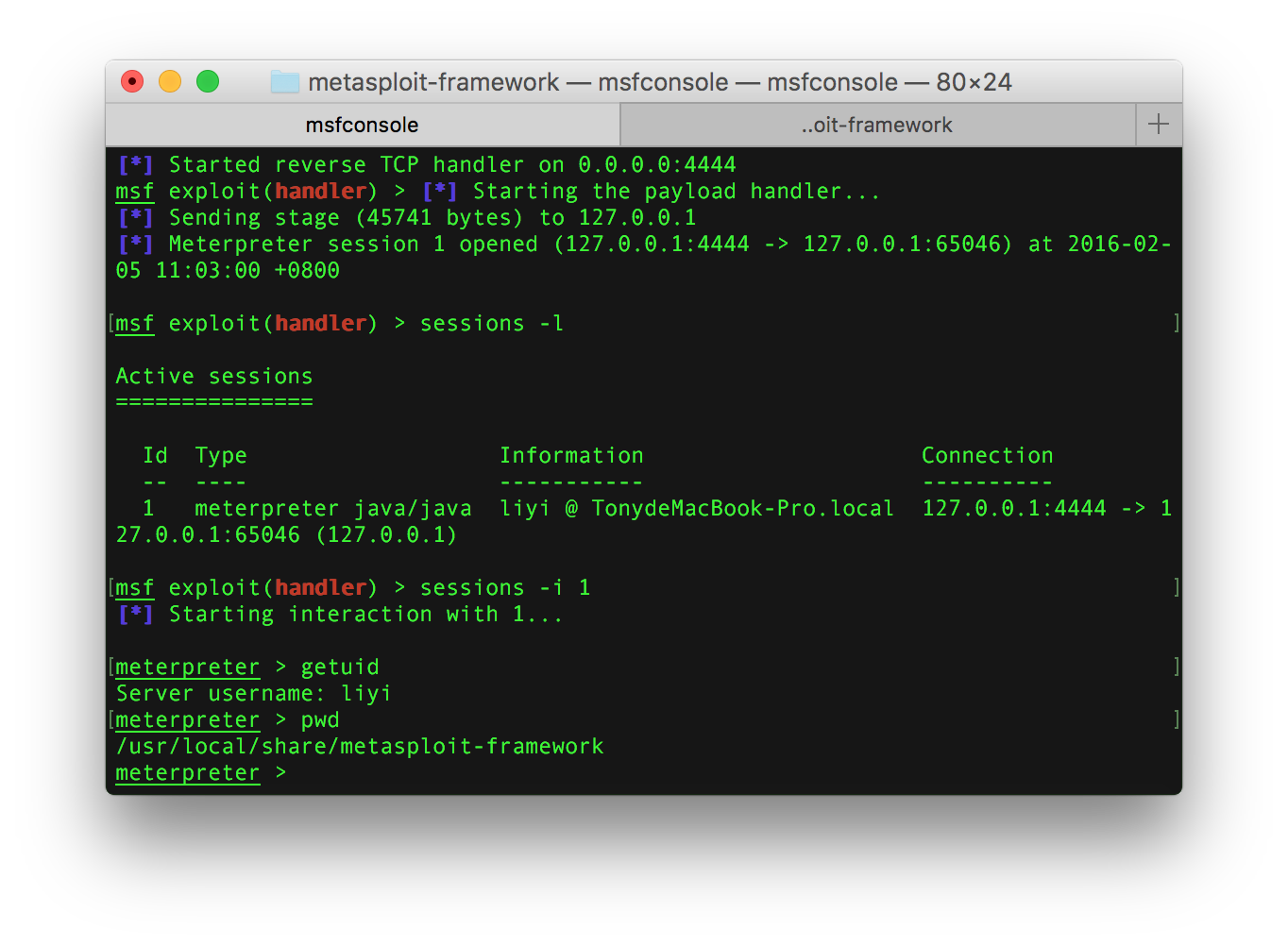Close the terminal window with red button
This screenshot has height=946, width=1288.
132,82
